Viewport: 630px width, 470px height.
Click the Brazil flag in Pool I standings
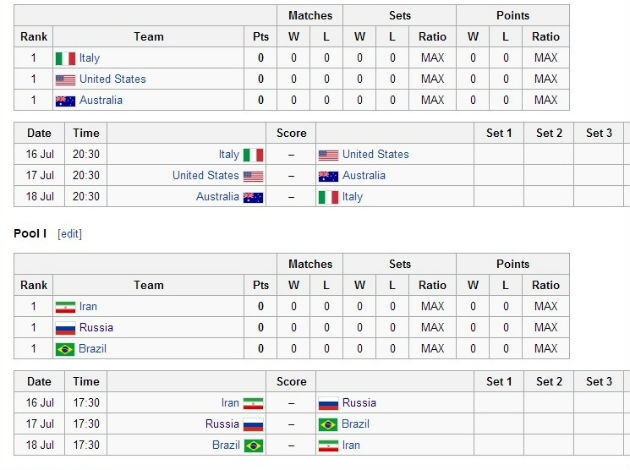(65, 348)
